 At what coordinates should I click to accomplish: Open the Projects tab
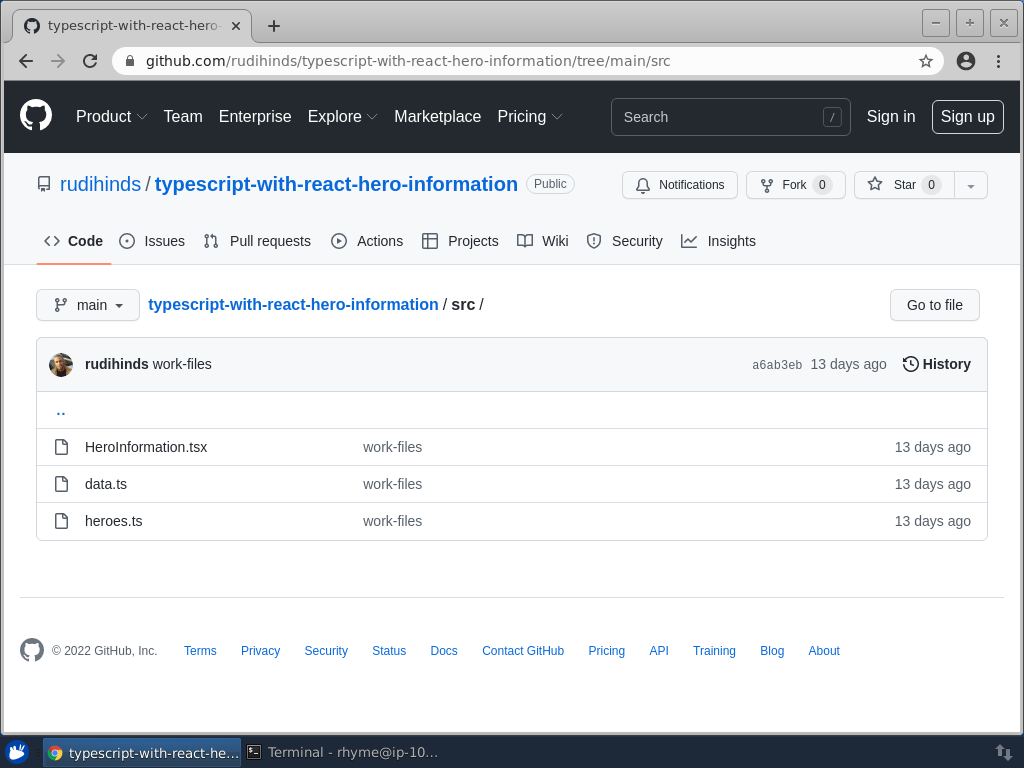pyautogui.click(x=460, y=241)
